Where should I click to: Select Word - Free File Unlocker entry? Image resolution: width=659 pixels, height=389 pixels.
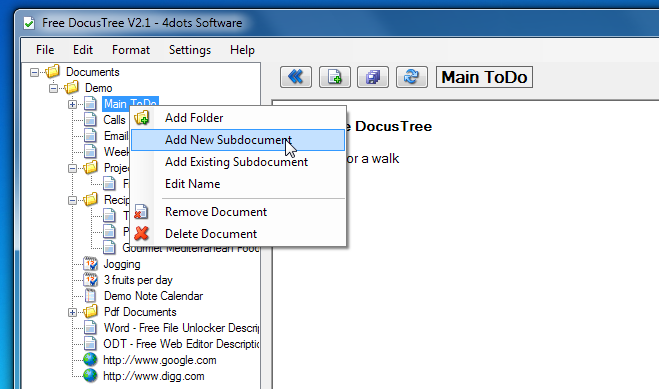click(181, 328)
